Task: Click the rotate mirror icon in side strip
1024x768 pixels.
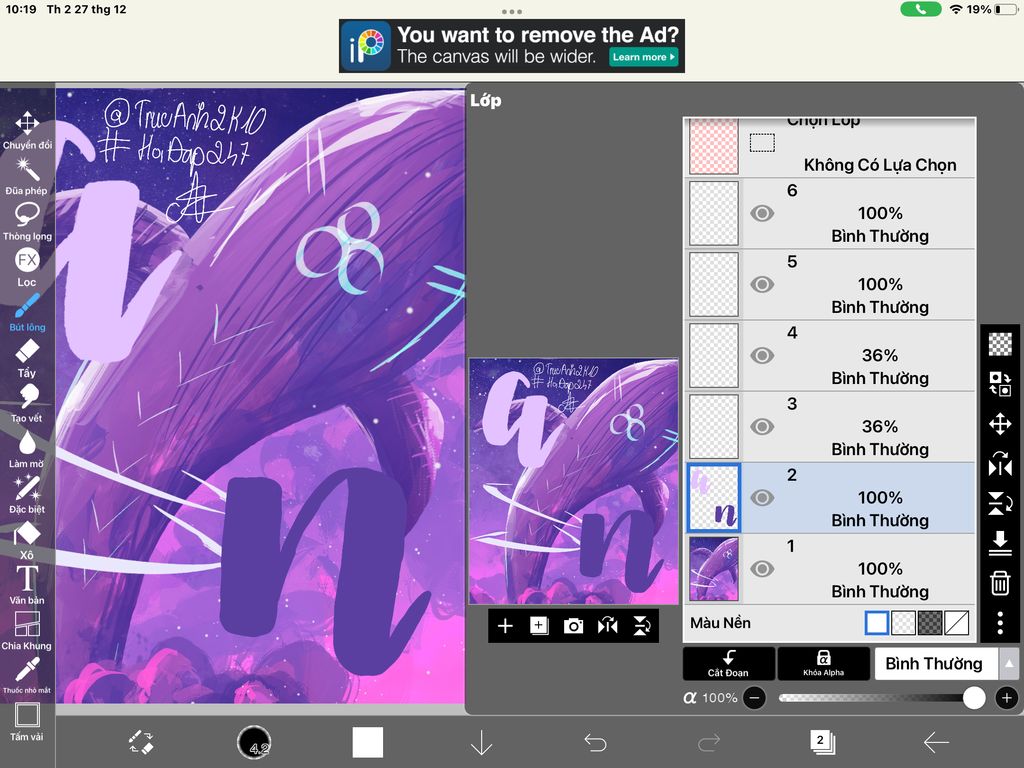Action: (x=1000, y=464)
